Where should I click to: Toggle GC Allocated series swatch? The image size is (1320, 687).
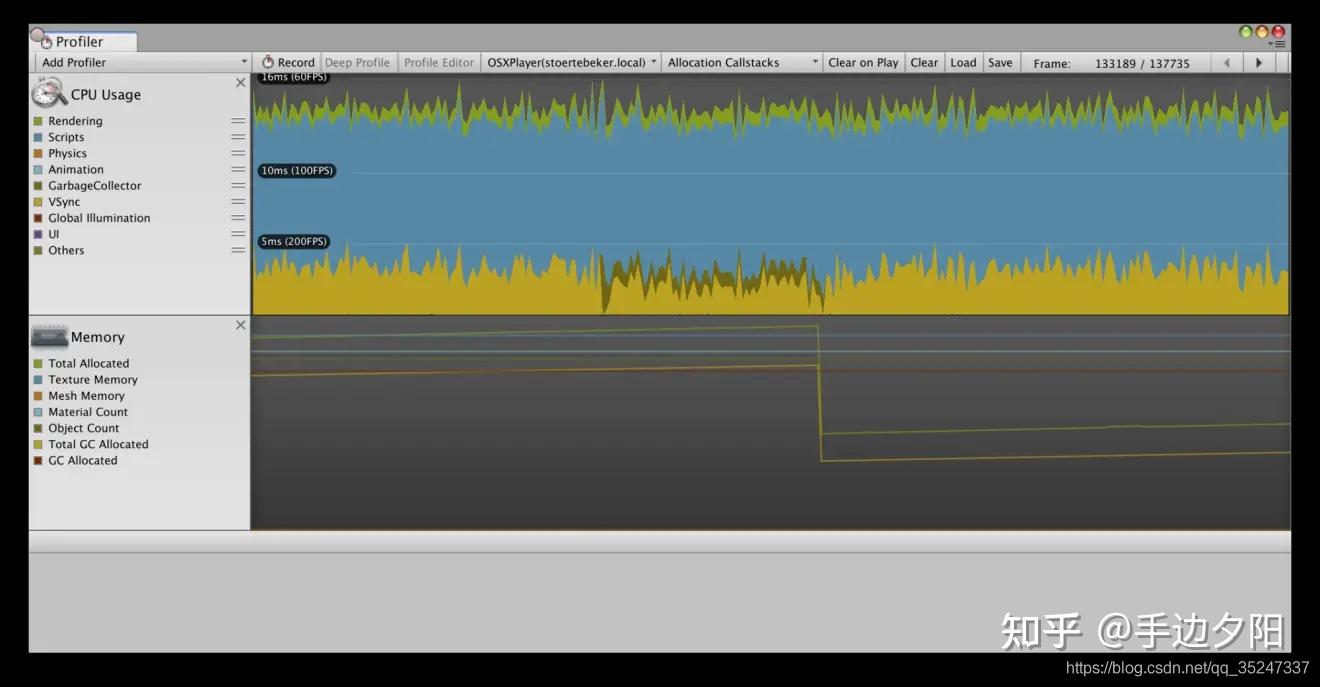click(x=38, y=460)
